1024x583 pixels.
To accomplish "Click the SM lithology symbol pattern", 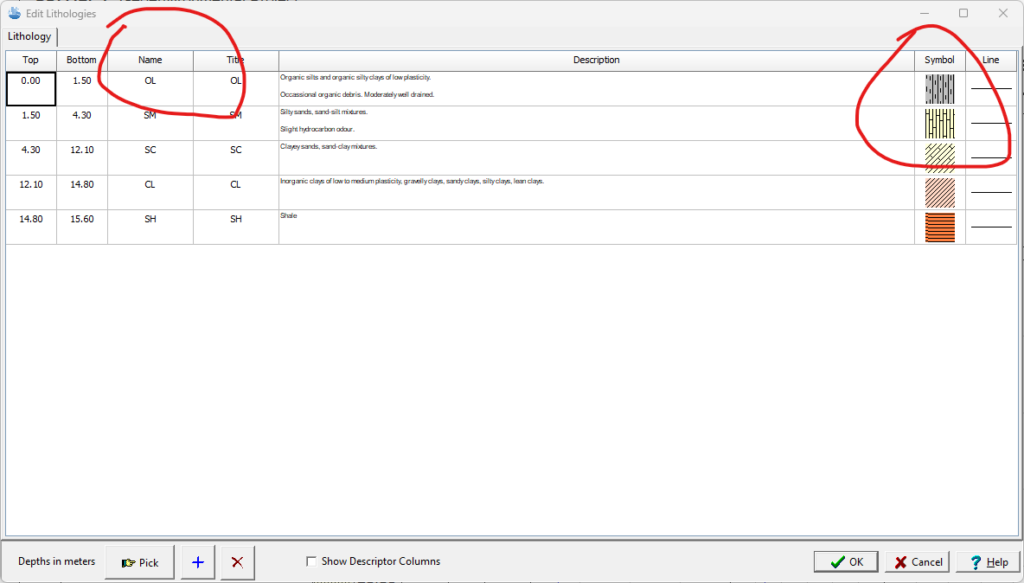I will tap(939, 123).
